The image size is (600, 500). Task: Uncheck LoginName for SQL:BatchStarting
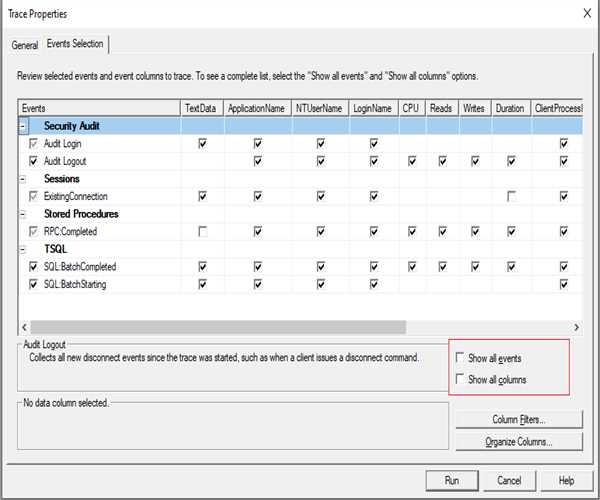(x=374, y=284)
